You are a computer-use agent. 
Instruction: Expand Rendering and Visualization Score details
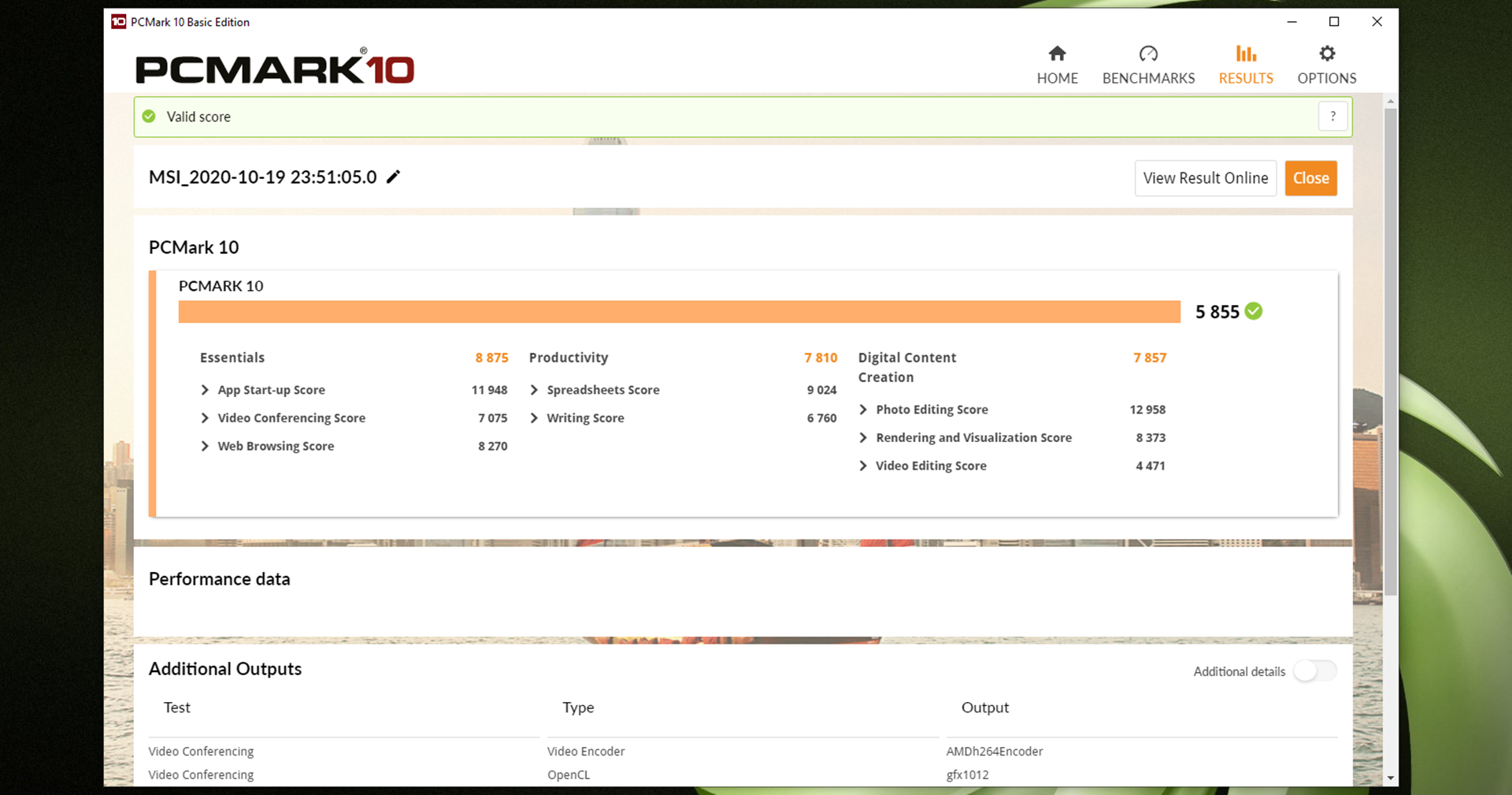[863, 437]
